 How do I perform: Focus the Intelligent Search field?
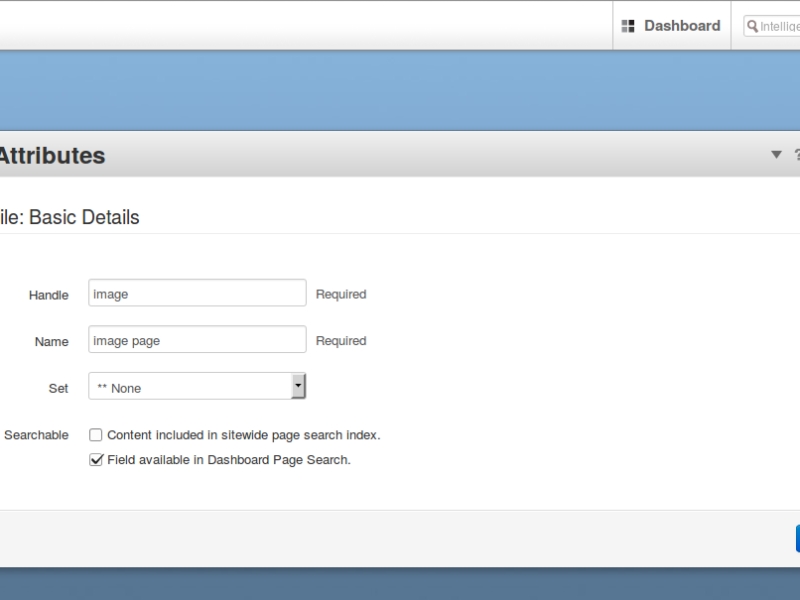point(772,26)
